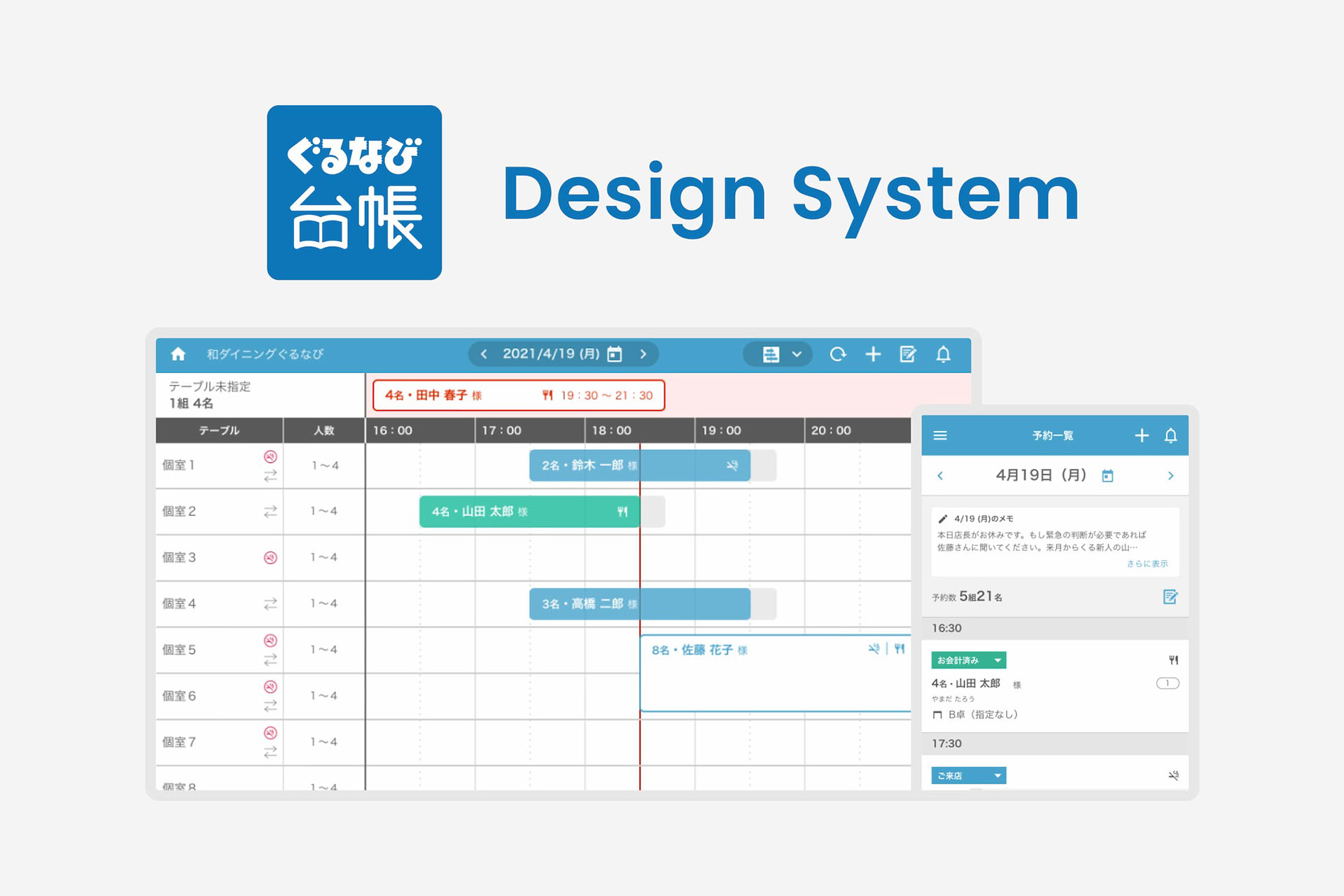Click no-smoking icon on 個室7 row
Viewport: 1344px width, 896px height.
pos(270,733)
